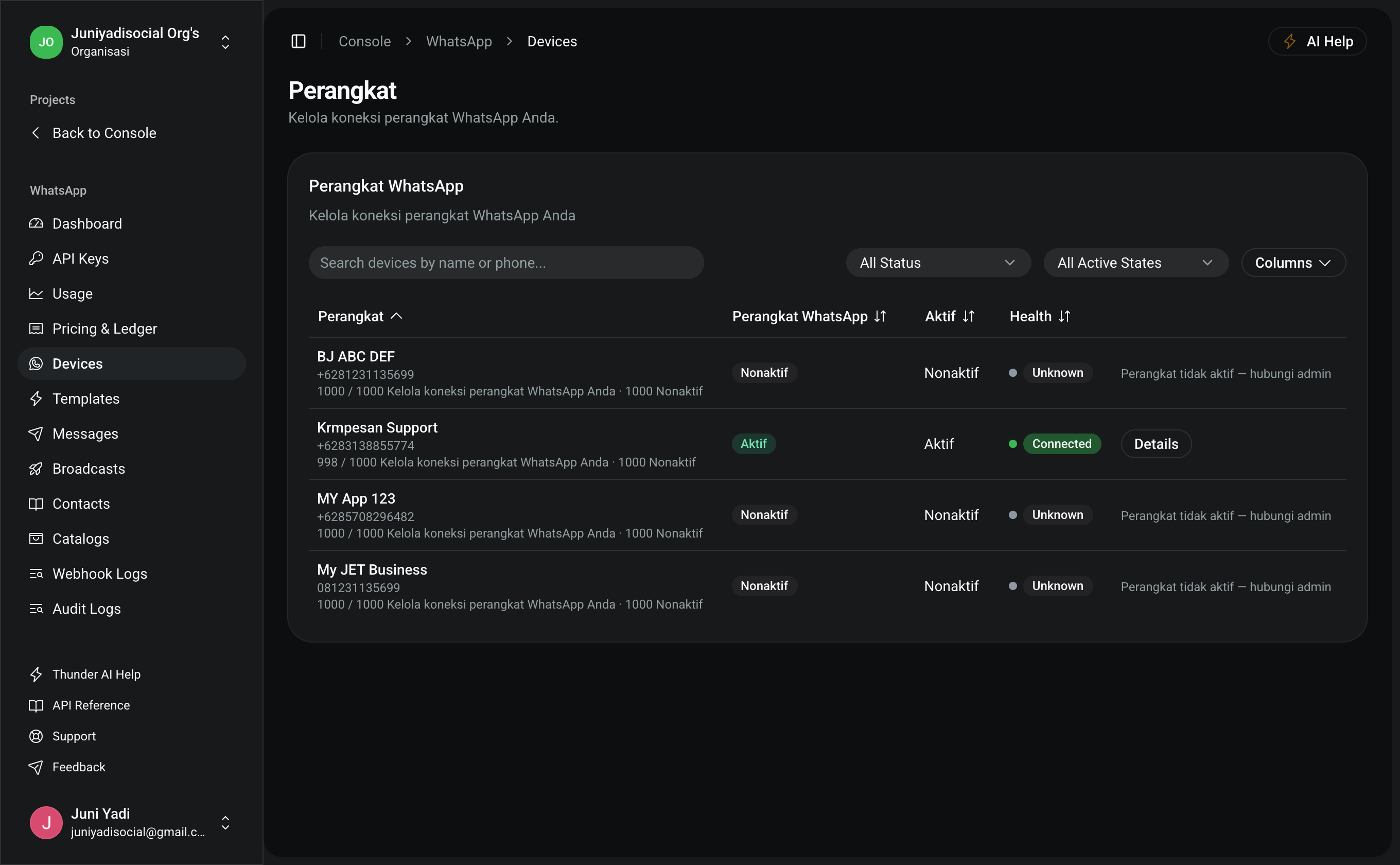The height and width of the screenshot is (865, 1400).
Task: Click the Templates lightning icon
Action: point(36,398)
